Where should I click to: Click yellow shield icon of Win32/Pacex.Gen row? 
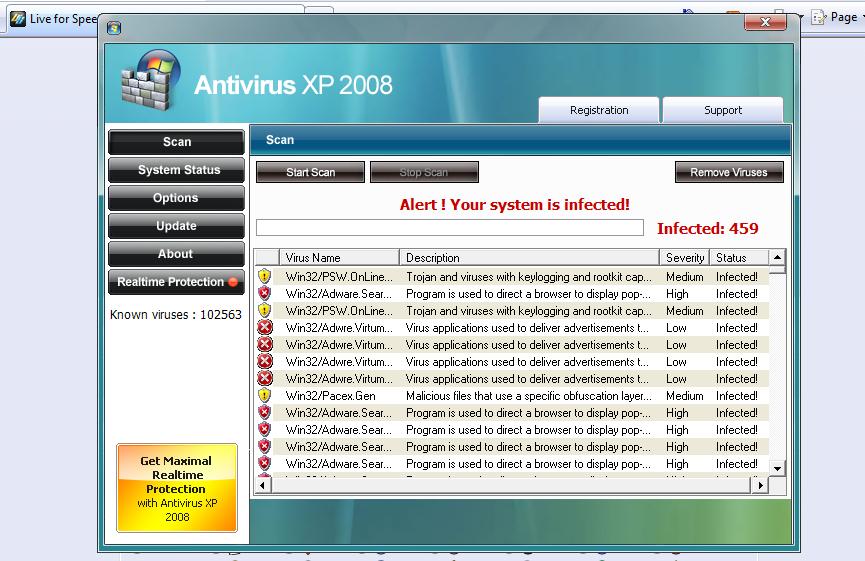[x=265, y=396]
